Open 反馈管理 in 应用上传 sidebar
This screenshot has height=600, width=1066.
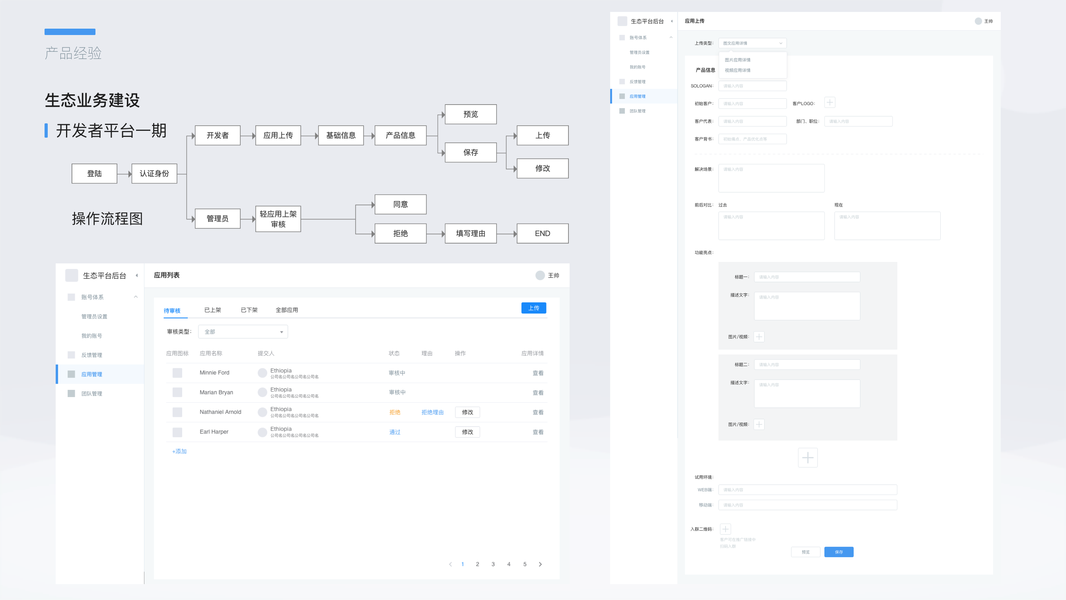click(638, 82)
